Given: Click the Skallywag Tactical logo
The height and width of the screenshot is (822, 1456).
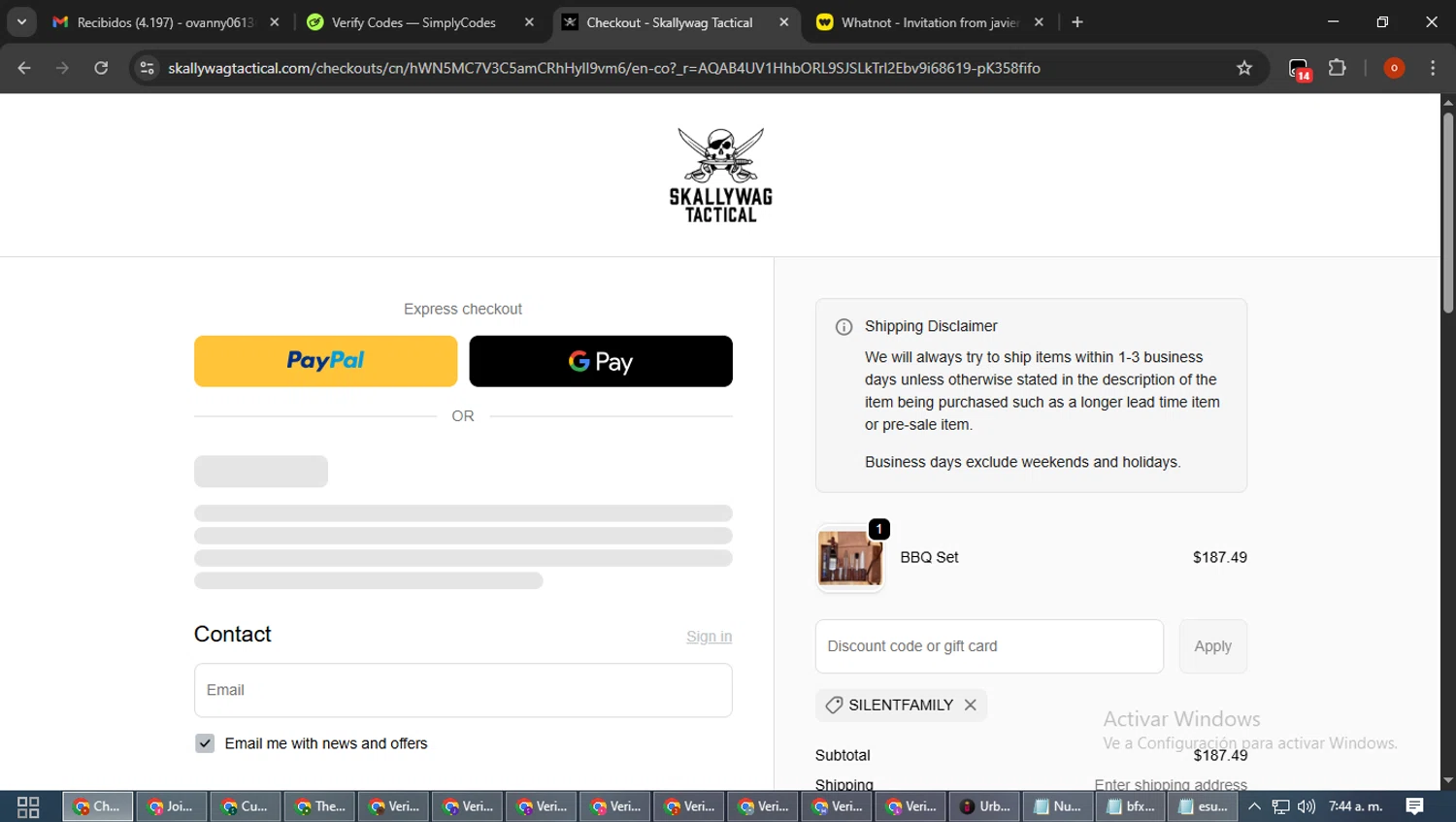Looking at the screenshot, I should [720, 175].
